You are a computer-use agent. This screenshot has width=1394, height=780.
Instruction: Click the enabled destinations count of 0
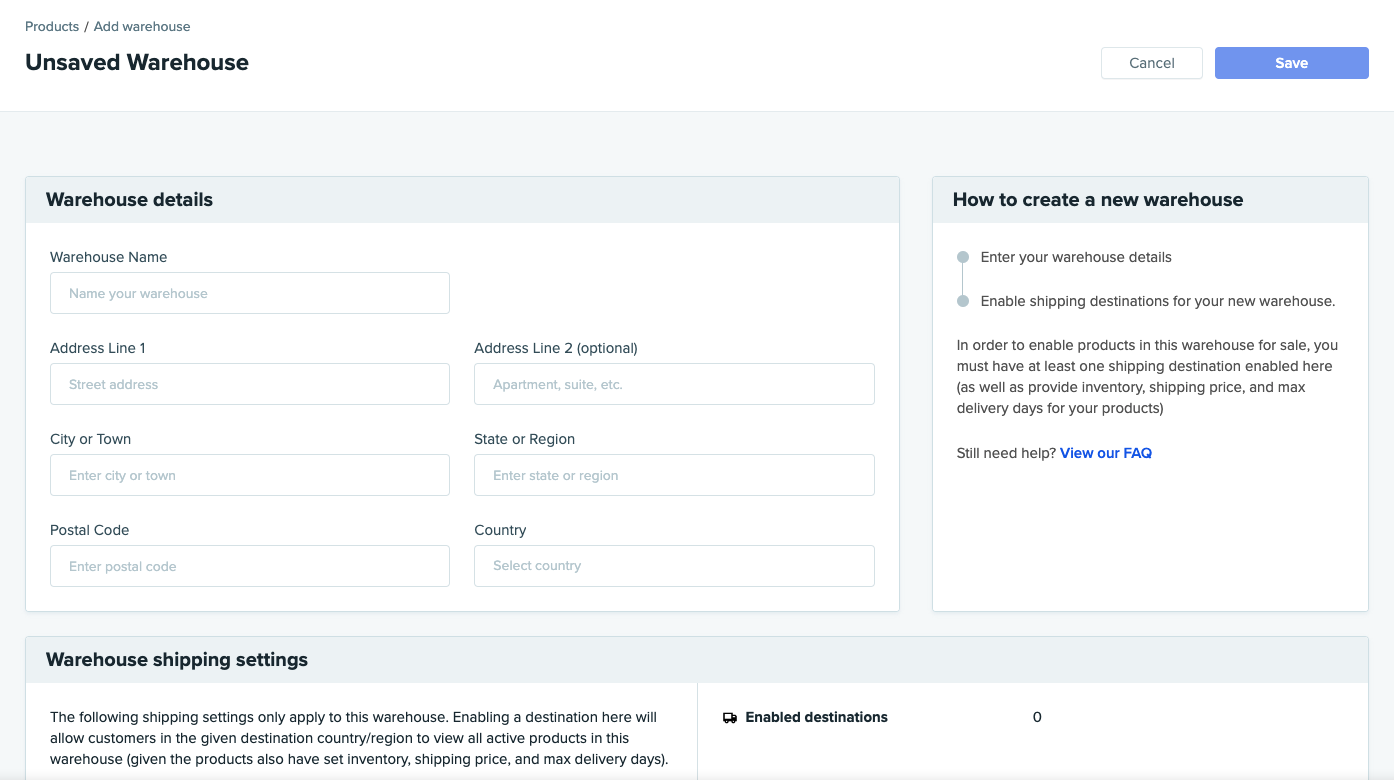1037,717
